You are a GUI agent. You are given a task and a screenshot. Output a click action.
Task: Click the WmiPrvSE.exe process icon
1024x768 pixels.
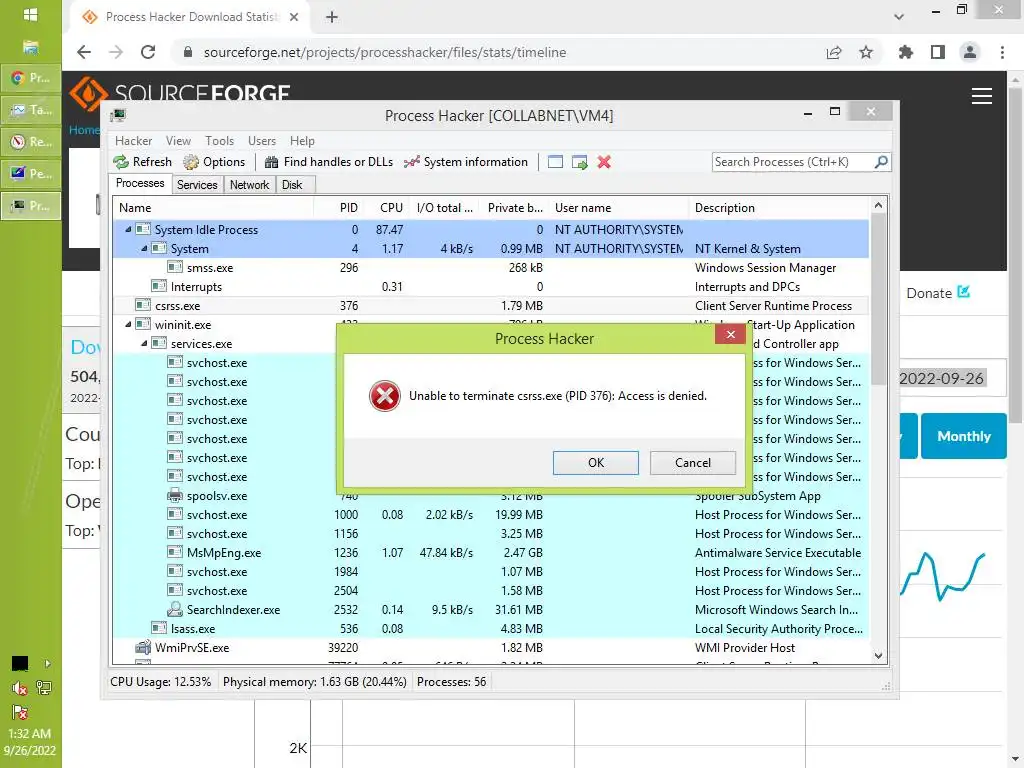[143, 647]
